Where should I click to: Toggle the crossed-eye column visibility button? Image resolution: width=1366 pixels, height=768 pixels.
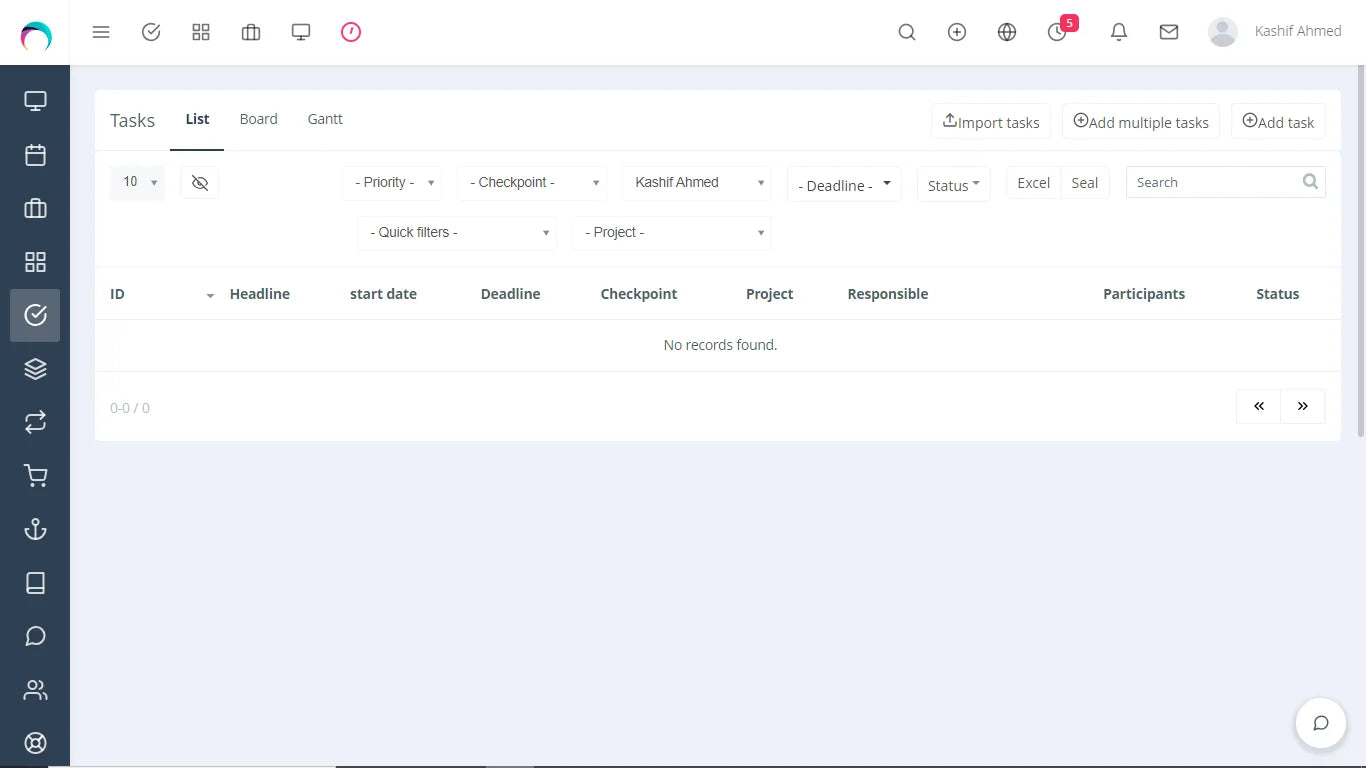click(200, 182)
